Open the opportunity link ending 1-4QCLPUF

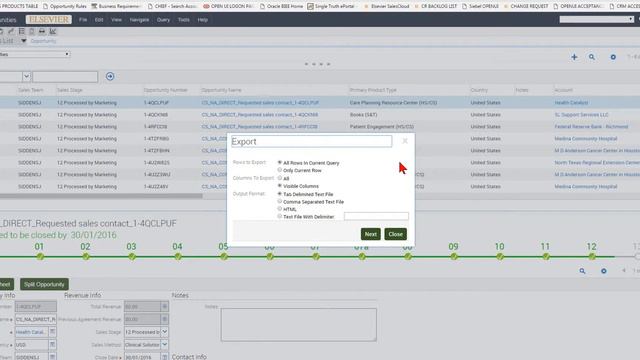tap(260, 103)
